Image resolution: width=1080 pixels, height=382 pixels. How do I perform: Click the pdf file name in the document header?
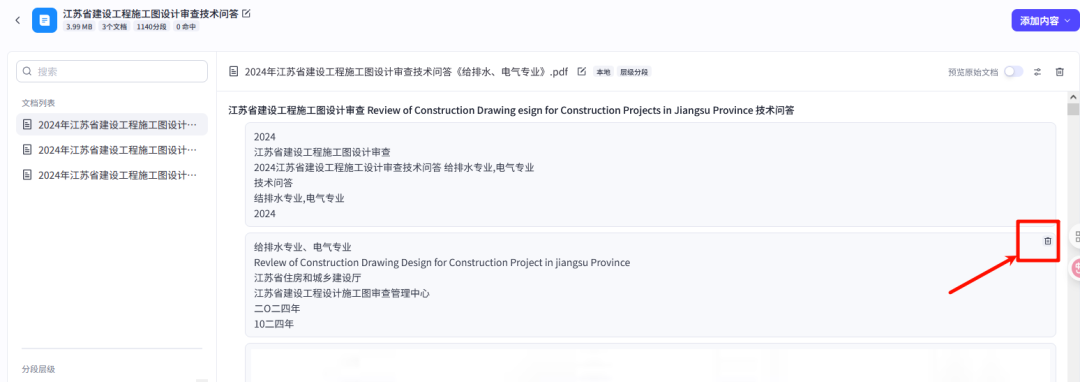(406, 72)
